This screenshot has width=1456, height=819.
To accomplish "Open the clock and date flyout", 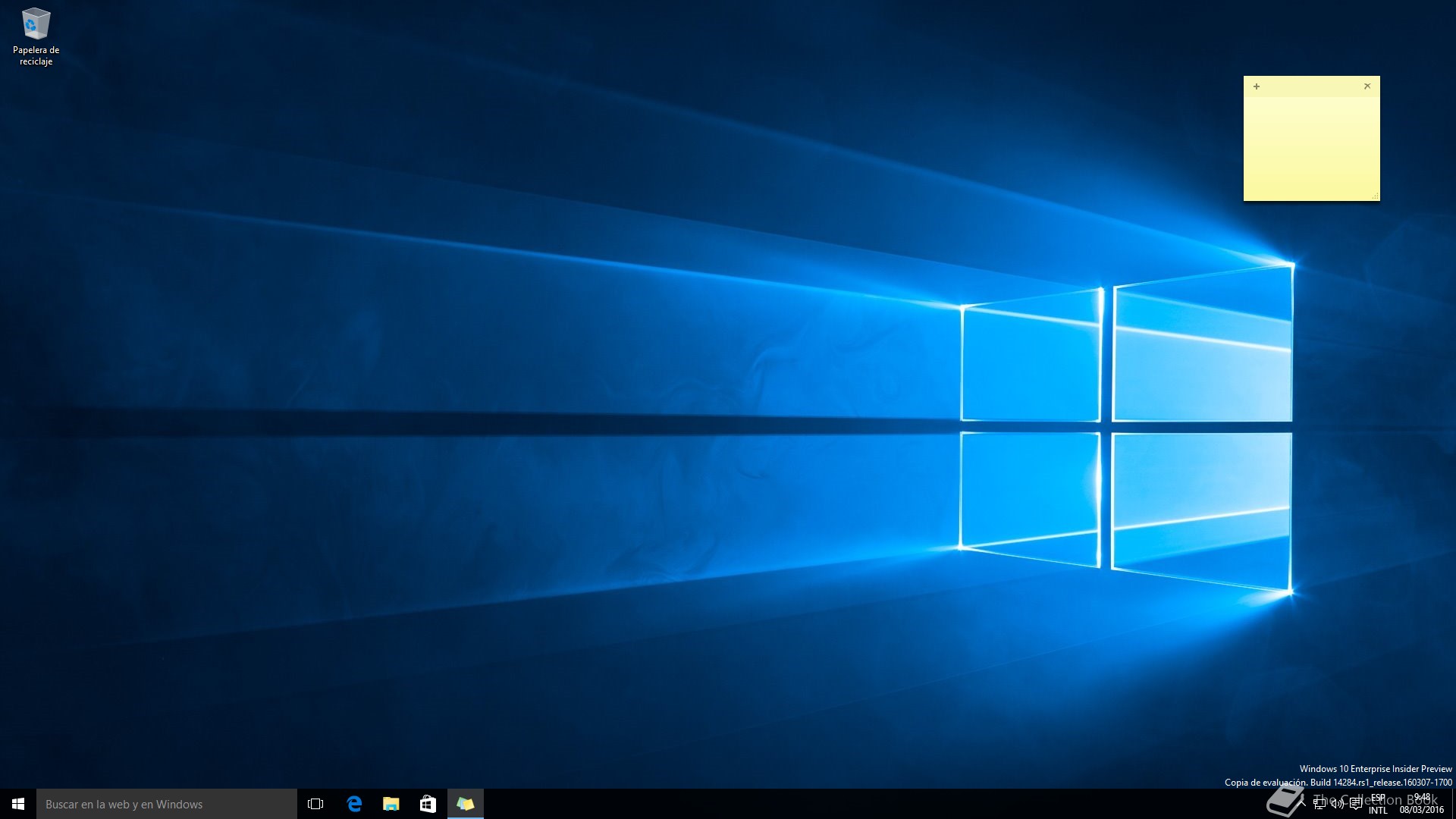I will click(1422, 804).
